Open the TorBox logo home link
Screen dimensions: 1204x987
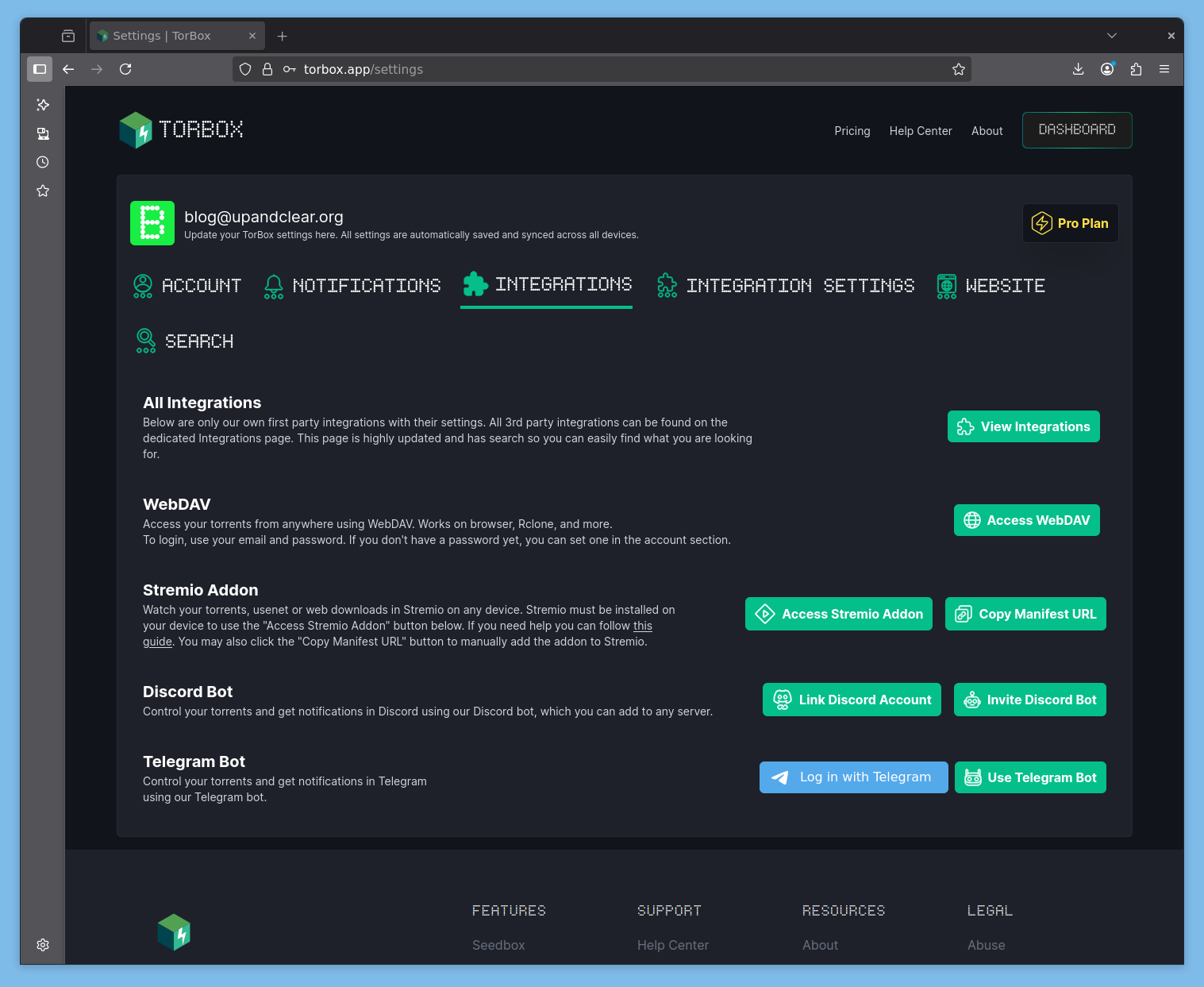click(x=181, y=130)
